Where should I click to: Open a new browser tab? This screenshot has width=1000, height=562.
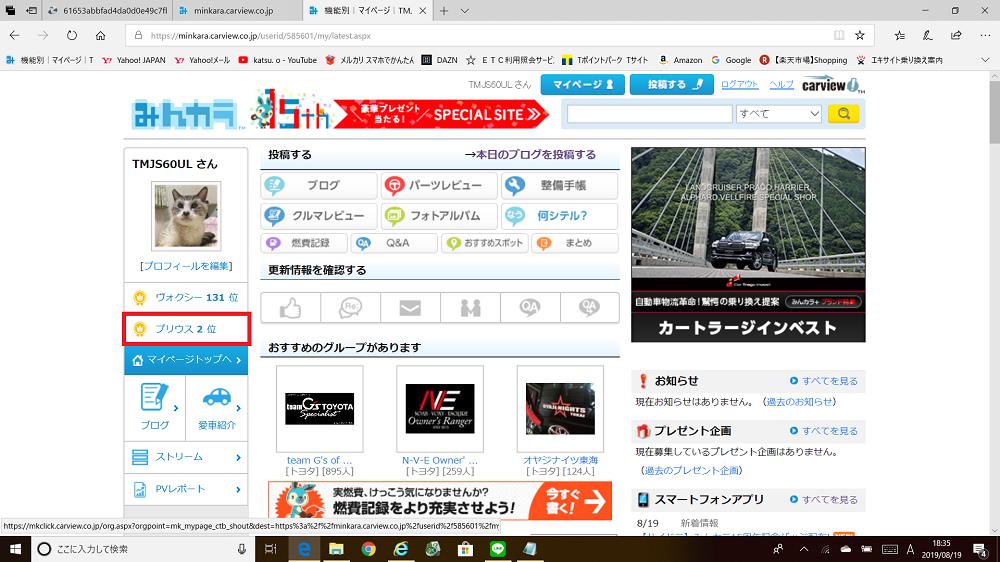click(x=444, y=11)
